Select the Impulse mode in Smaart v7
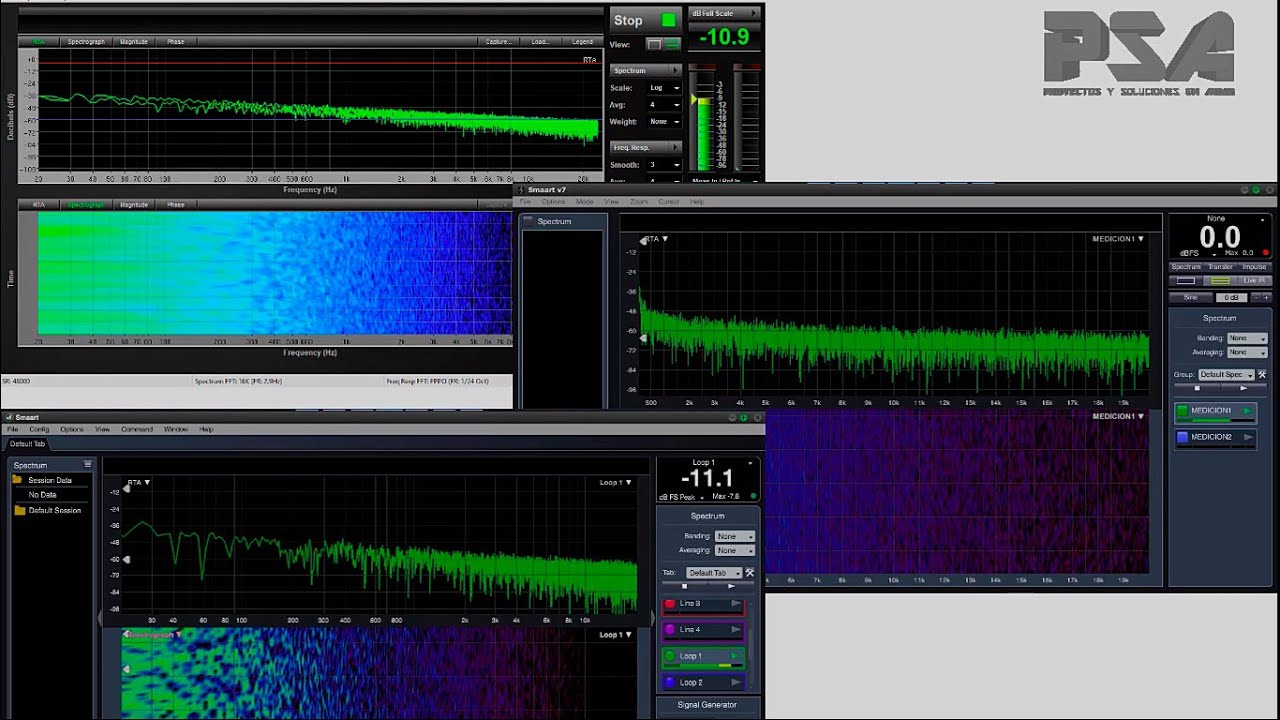This screenshot has height=720, width=1280. coord(1254,267)
